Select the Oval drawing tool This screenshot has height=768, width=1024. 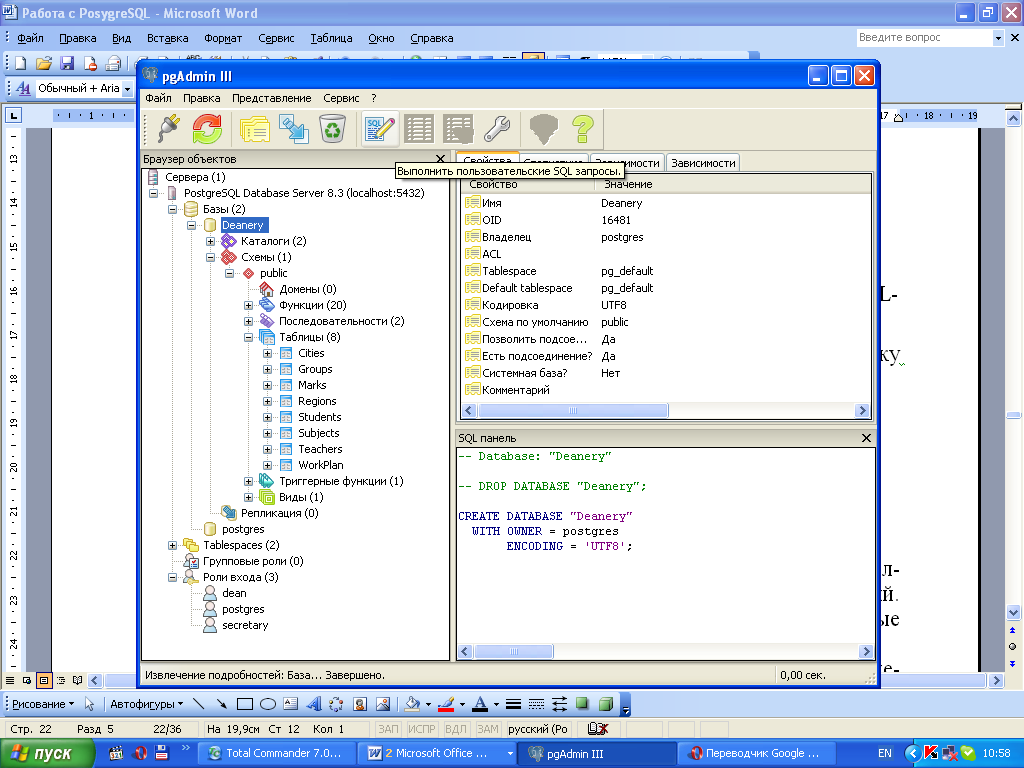coord(268,704)
